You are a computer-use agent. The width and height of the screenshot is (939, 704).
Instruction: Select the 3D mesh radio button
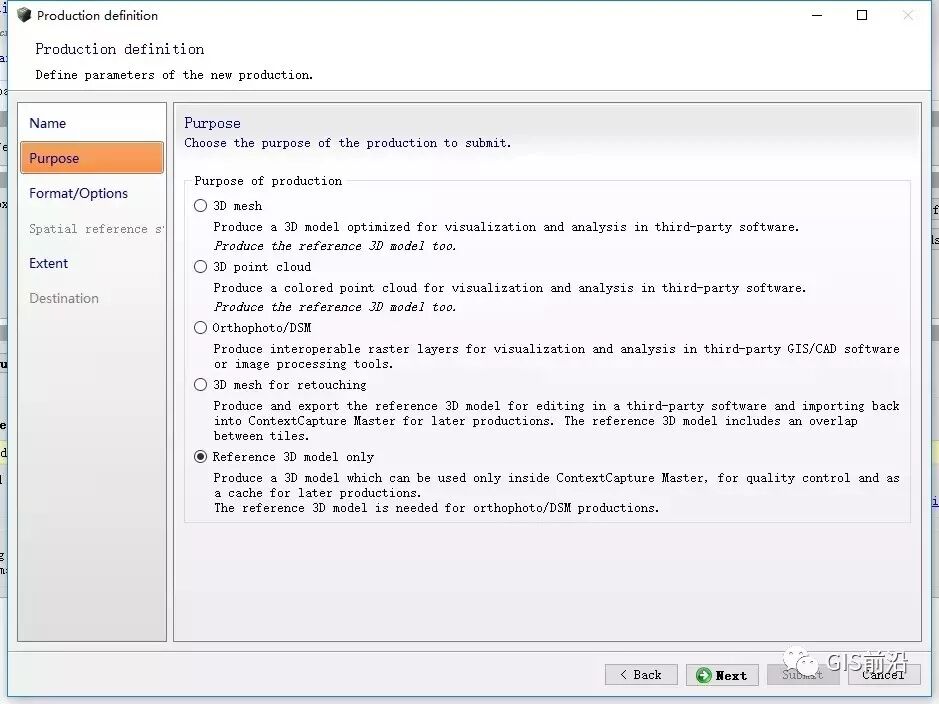pos(201,206)
